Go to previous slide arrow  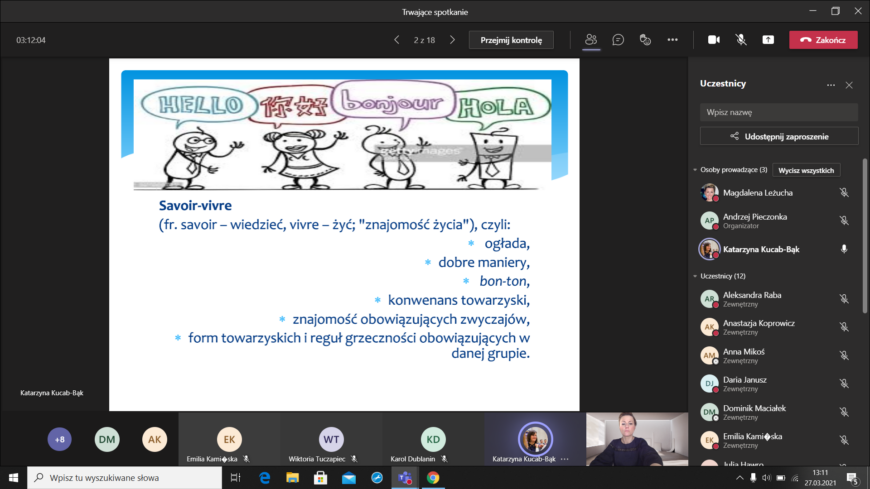click(x=396, y=40)
